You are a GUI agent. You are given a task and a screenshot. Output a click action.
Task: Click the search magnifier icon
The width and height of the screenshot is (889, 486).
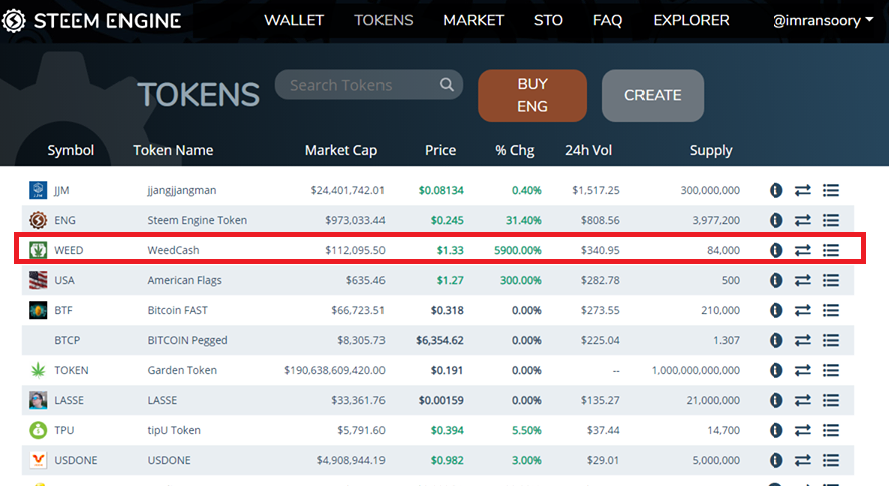[447, 84]
